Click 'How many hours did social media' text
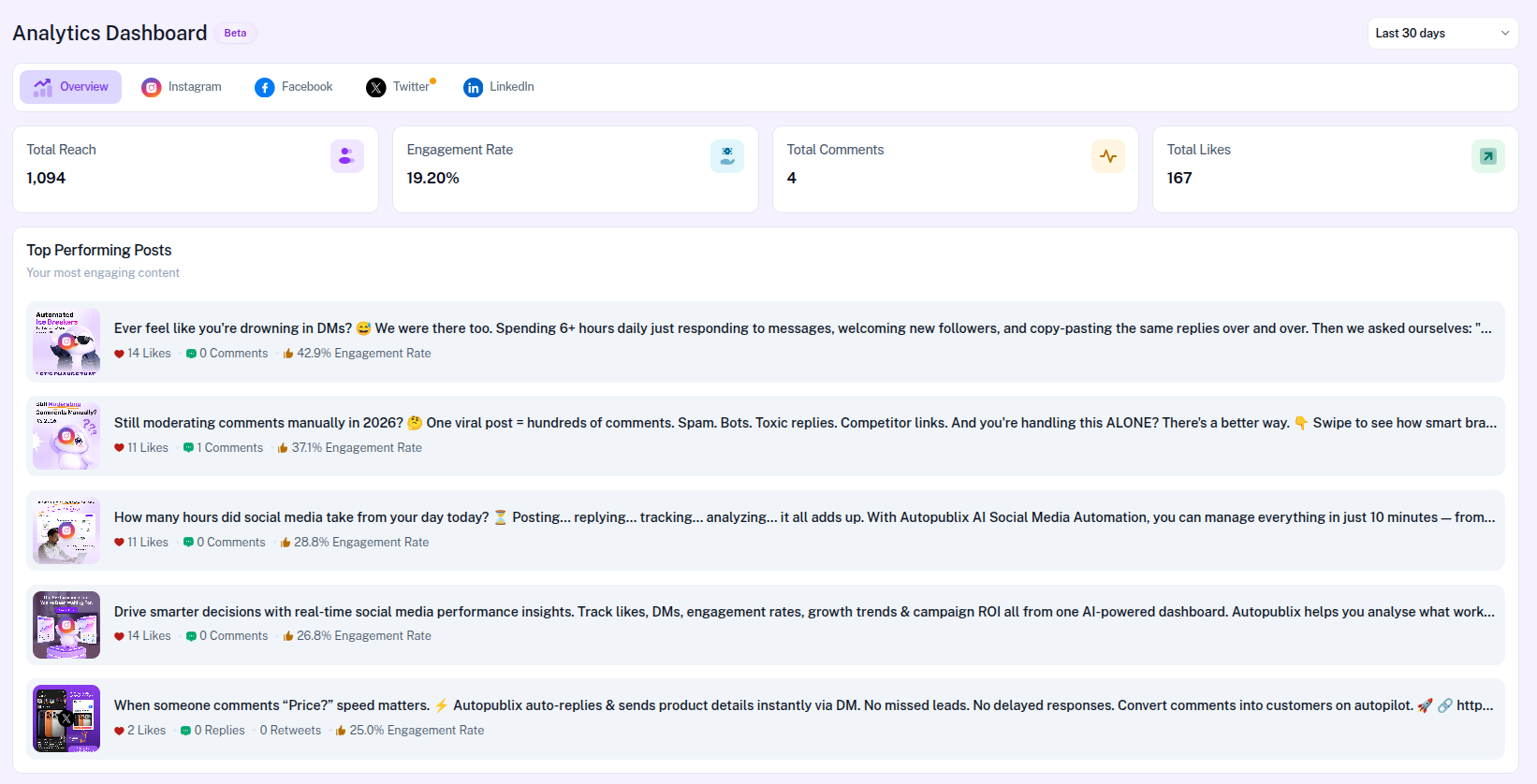This screenshot has width=1537, height=784. click(805, 517)
